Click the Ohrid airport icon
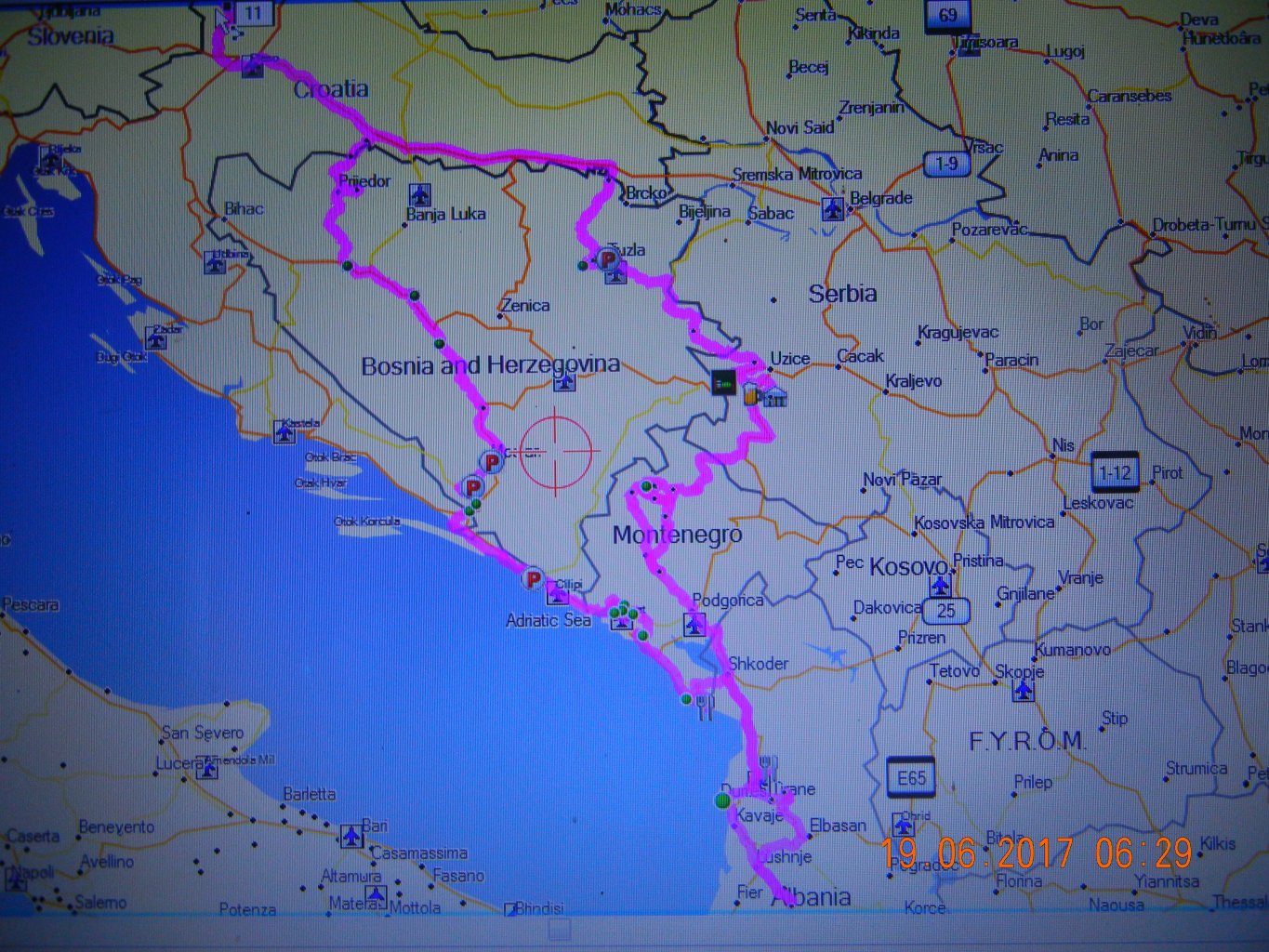This screenshot has width=1269, height=952. click(904, 824)
